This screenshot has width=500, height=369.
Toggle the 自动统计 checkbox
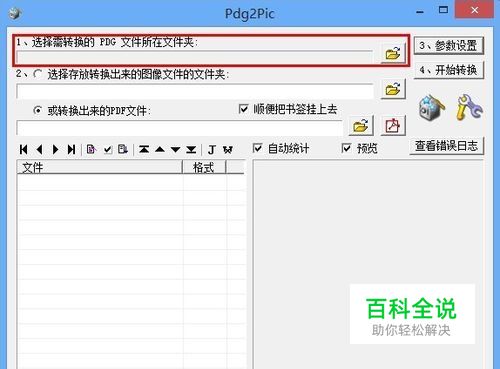point(257,148)
